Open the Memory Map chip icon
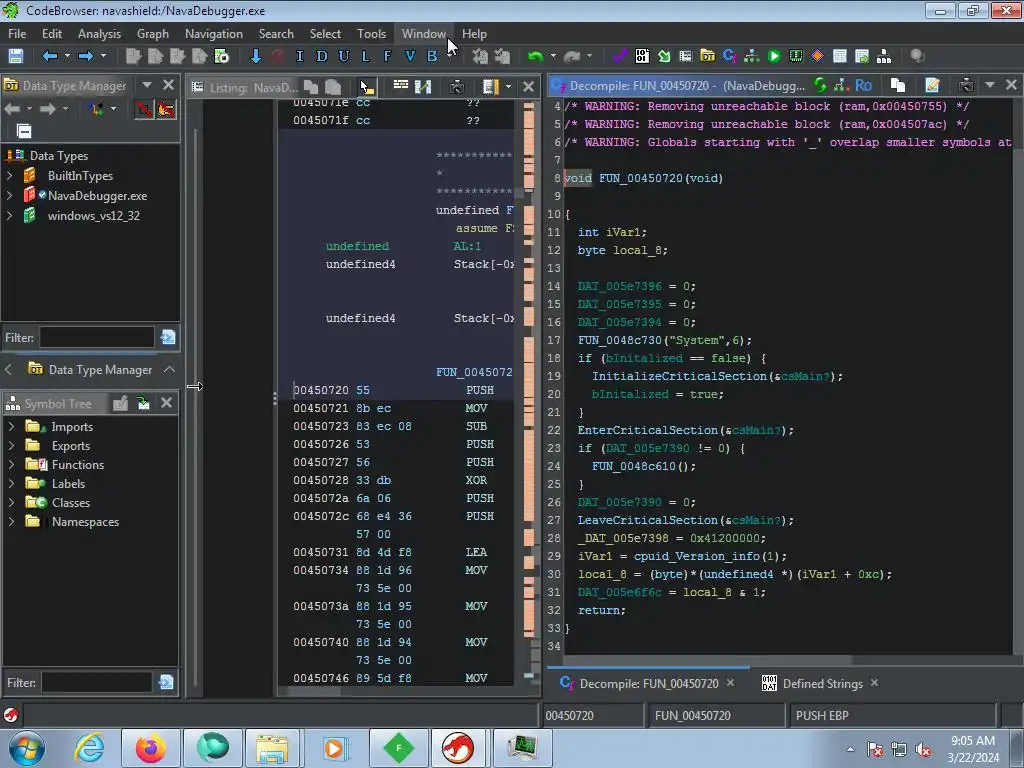The width and height of the screenshot is (1024, 768). (795, 56)
